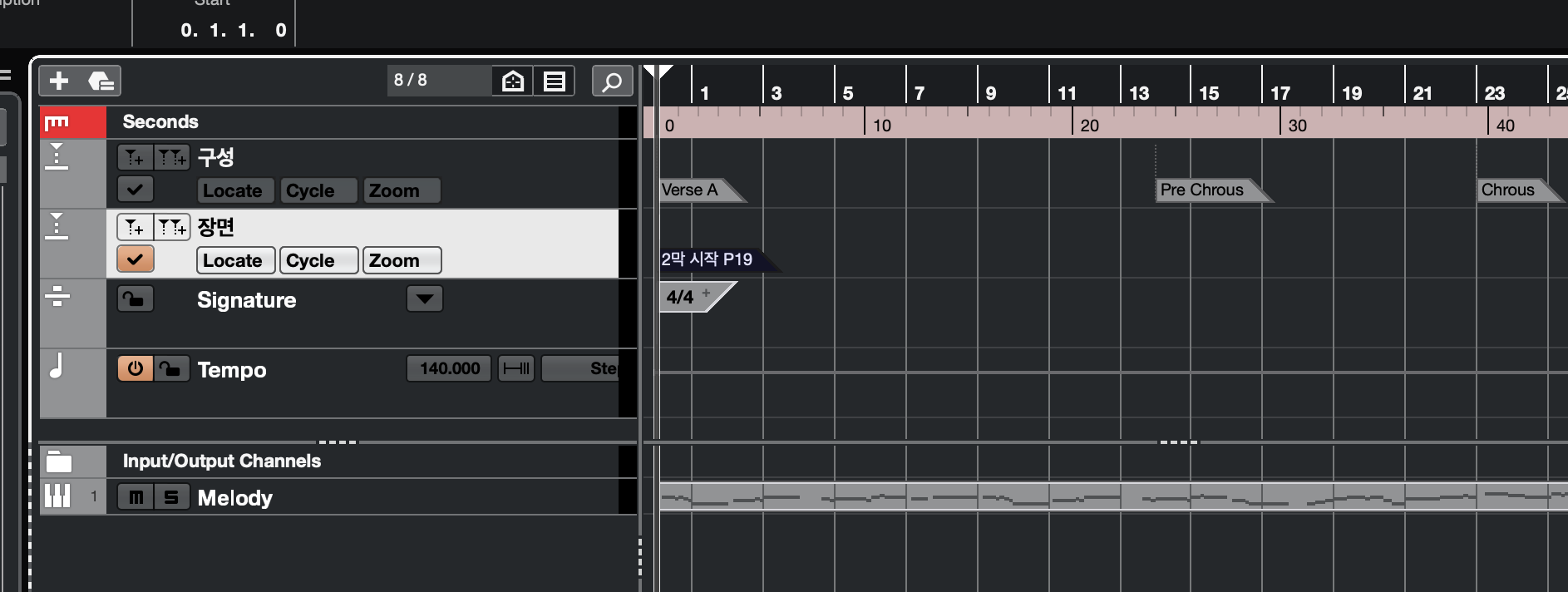Click the track icon of 장면
The image size is (1568, 592).
pos(57,227)
